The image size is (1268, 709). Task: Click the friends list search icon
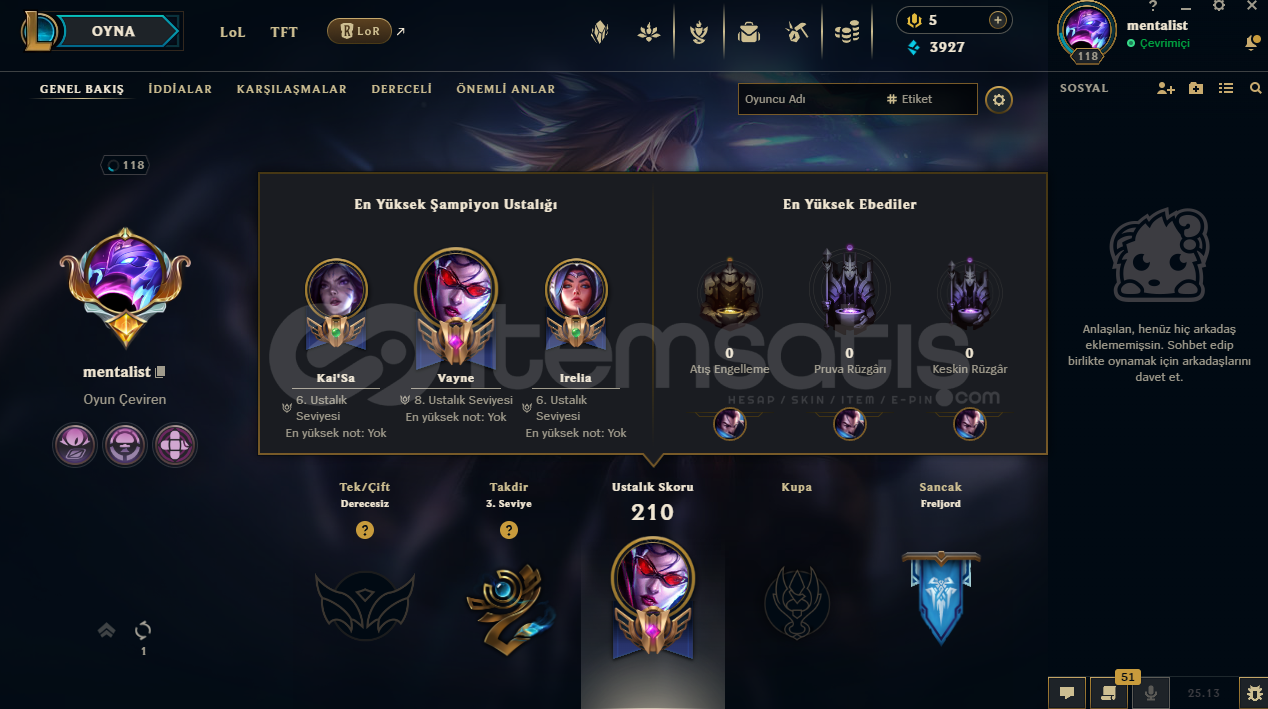click(1256, 88)
